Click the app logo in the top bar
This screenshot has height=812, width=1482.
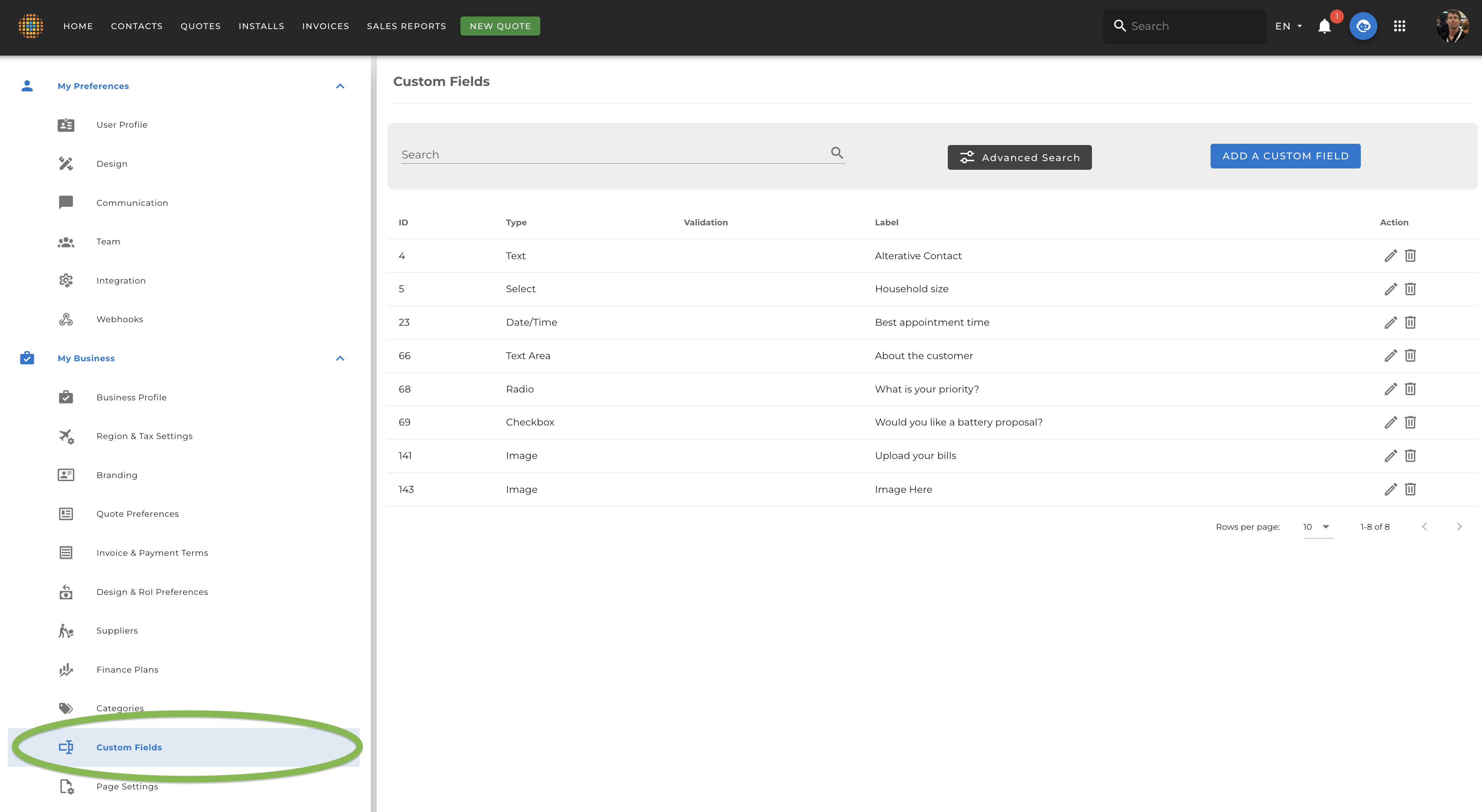[x=31, y=26]
